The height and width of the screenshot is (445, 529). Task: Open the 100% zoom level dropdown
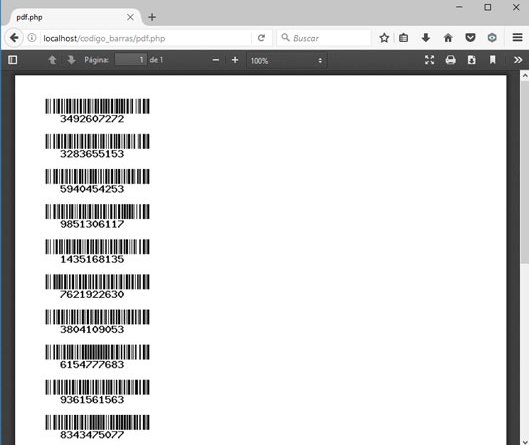tap(286, 61)
